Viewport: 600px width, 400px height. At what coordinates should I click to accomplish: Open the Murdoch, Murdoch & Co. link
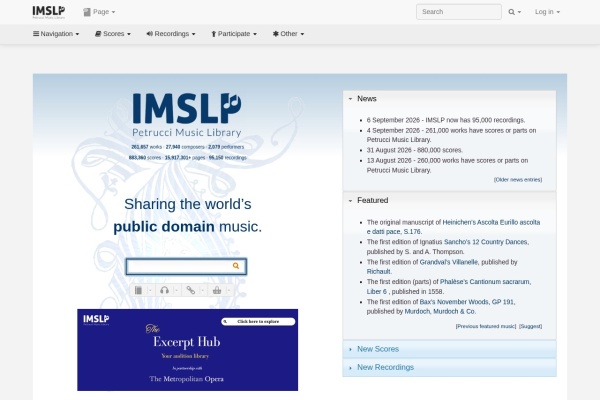pyautogui.click(x=440, y=312)
